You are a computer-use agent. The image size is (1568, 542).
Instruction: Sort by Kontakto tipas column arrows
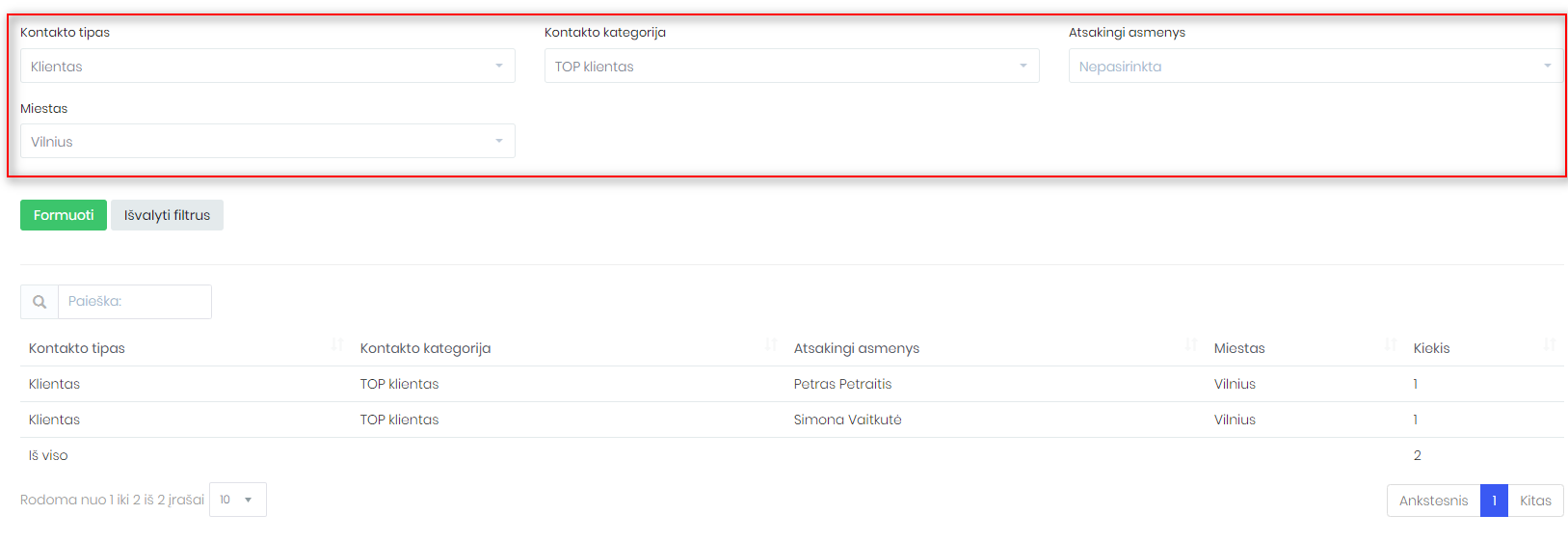click(337, 344)
